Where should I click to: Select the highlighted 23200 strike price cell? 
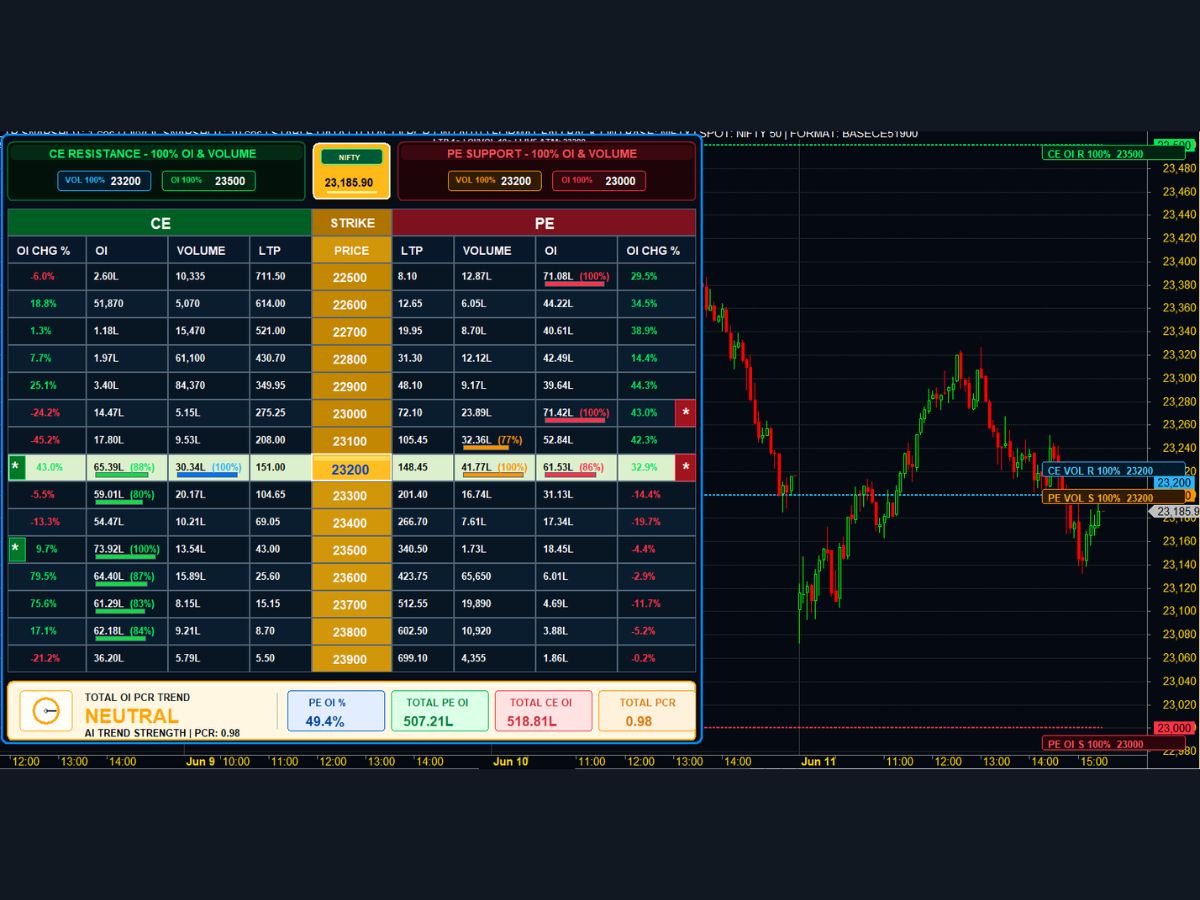(x=351, y=468)
